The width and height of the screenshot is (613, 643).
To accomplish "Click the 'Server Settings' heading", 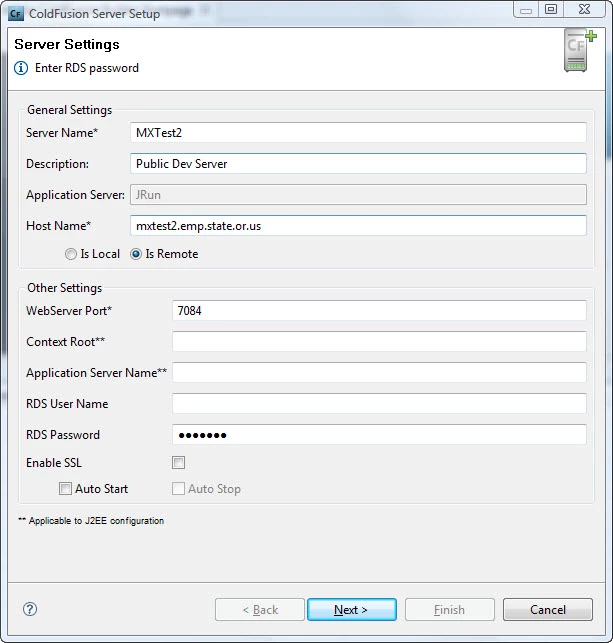I will [67, 44].
